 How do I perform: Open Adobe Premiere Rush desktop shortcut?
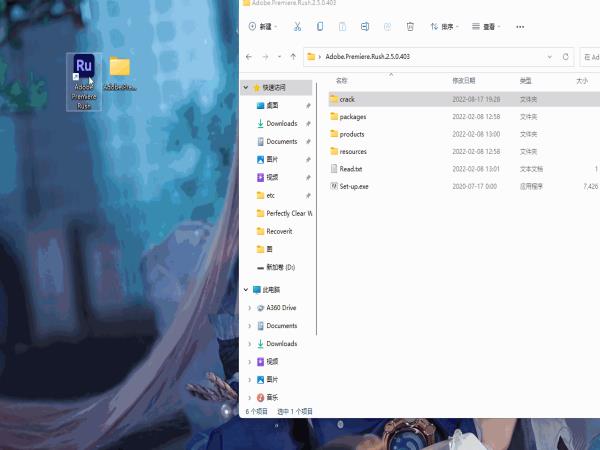(x=84, y=82)
